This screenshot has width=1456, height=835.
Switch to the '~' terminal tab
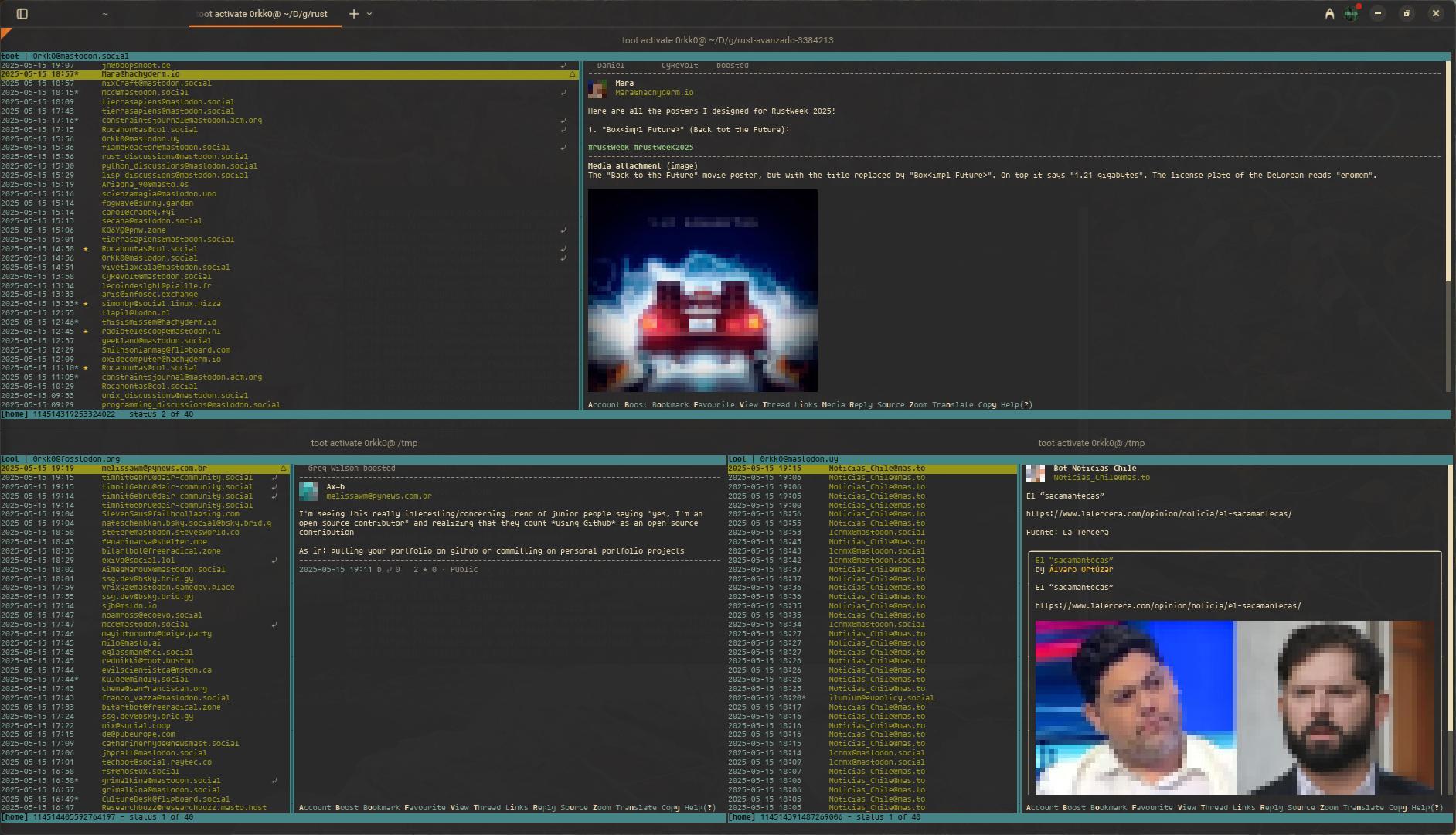tap(105, 13)
